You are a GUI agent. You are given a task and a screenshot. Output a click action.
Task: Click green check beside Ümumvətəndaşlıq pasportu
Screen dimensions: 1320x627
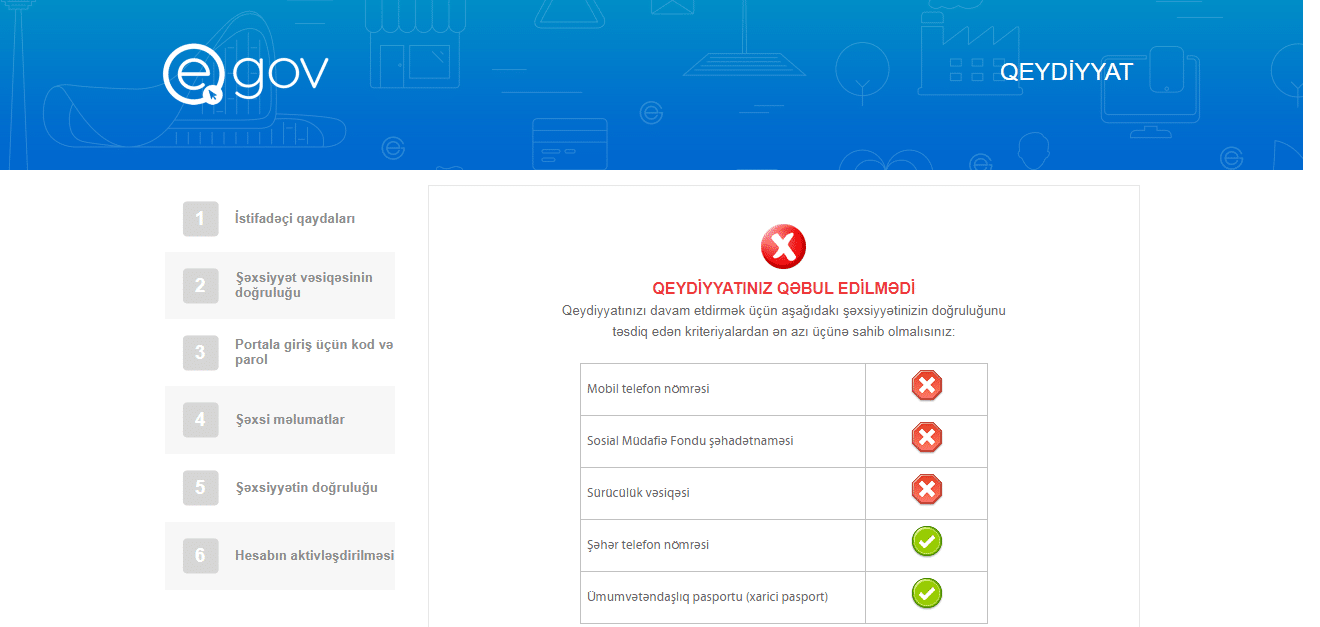[926, 594]
